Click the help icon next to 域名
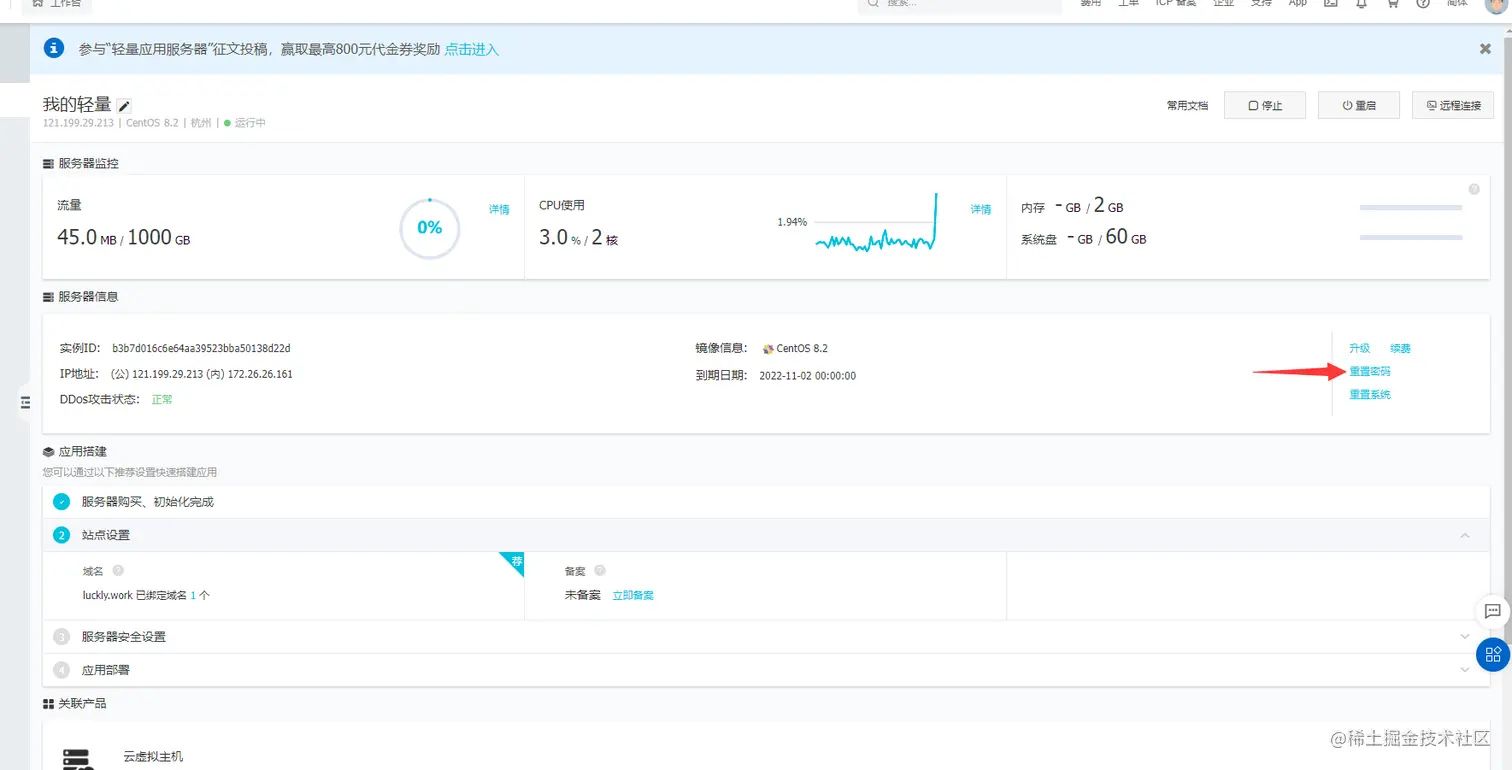The width and height of the screenshot is (1512, 770). point(118,570)
